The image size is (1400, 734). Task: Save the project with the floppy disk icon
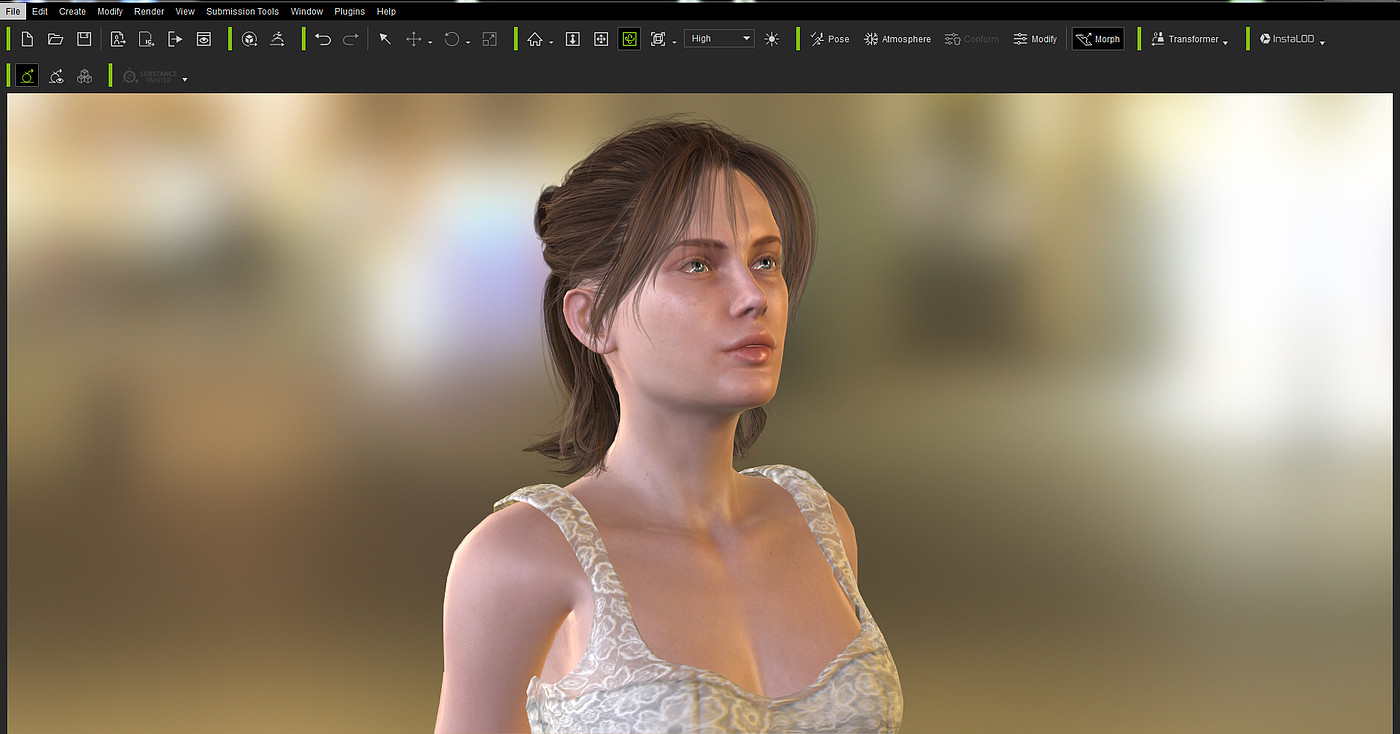(x=84, y=39)
